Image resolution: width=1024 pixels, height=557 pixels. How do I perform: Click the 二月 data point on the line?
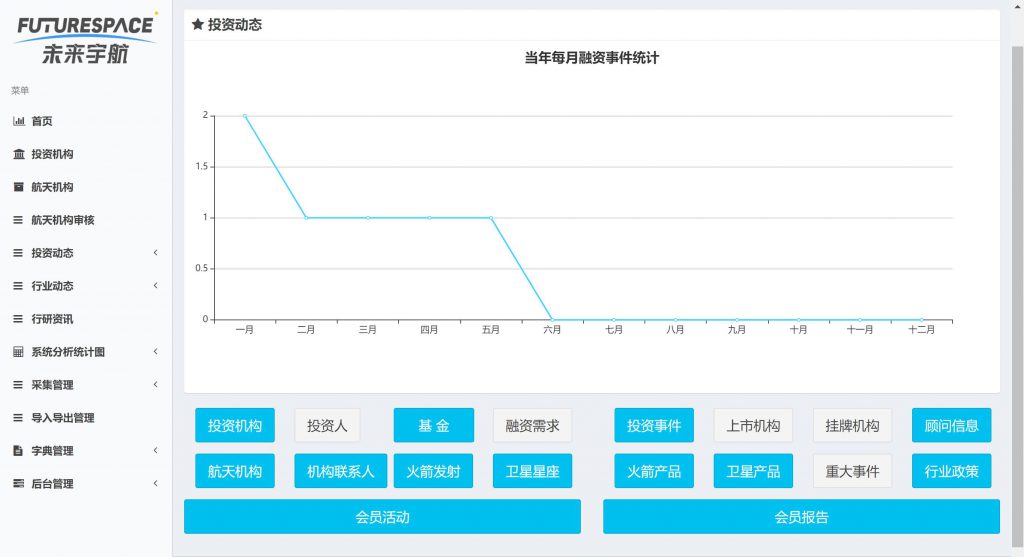[x=306, y=217]
